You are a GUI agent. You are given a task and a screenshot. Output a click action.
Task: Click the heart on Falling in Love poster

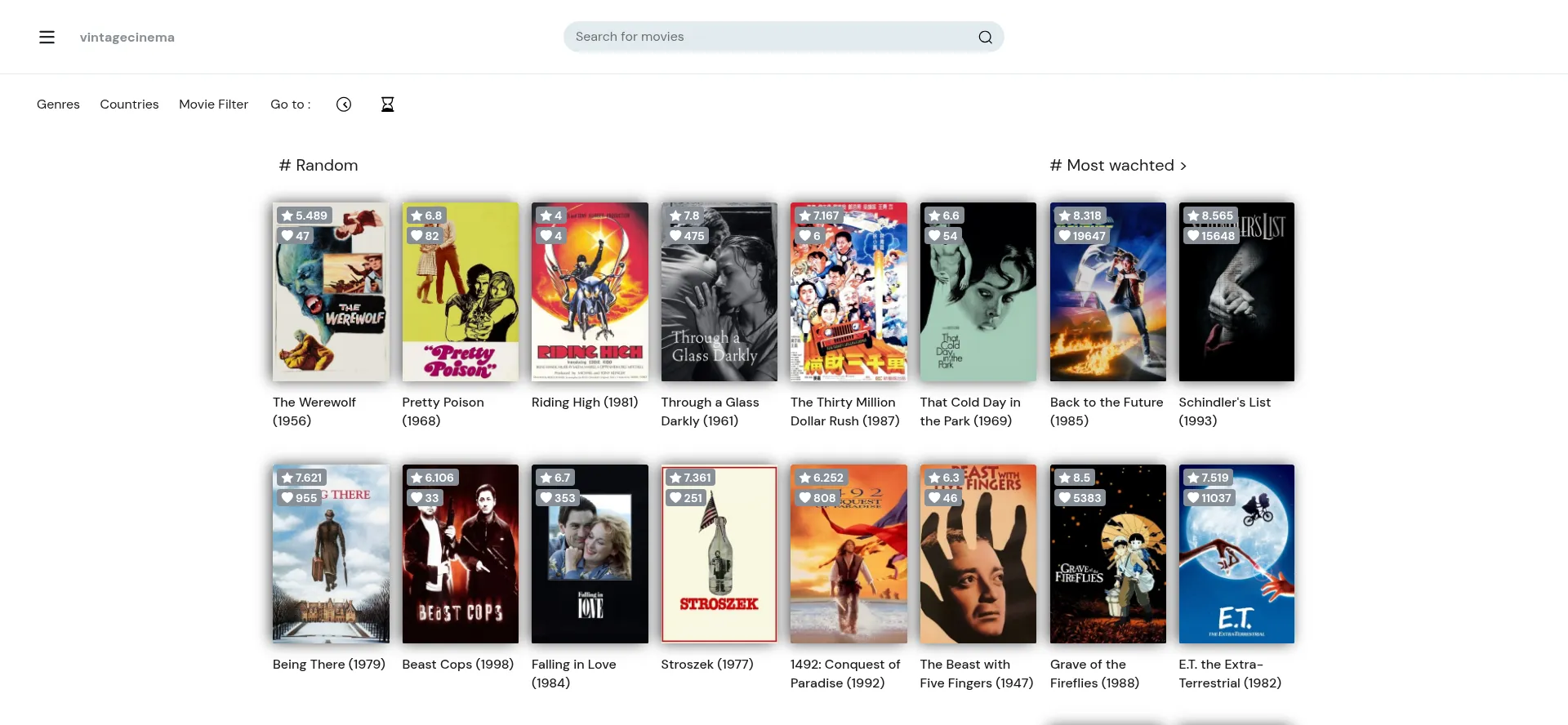click(x=546, y=498)
